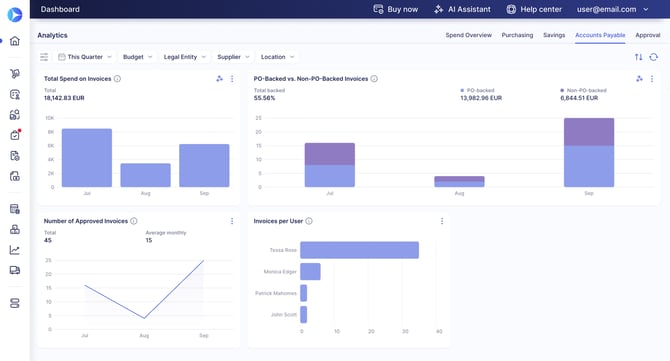Refresh the analytics dashboard
Viewport: 670px width, 361px height.
pos(653,57)
